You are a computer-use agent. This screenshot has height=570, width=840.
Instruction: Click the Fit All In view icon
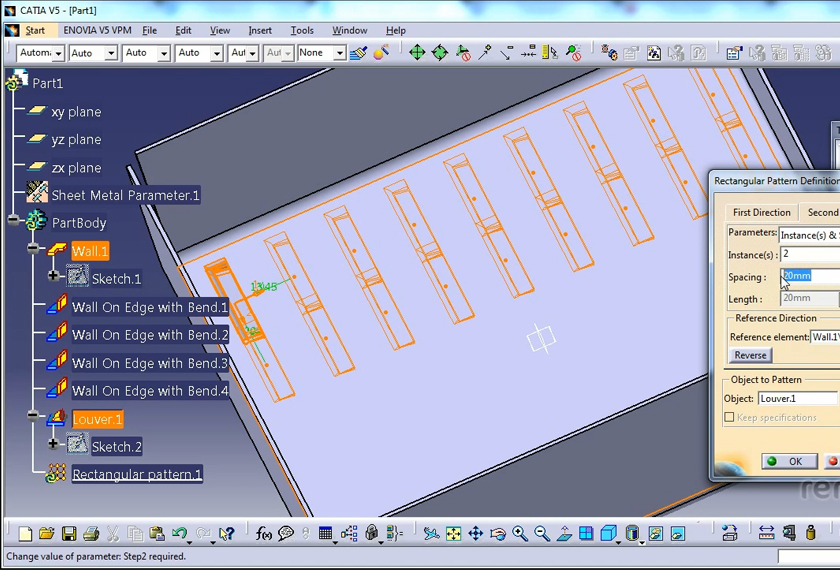[454, 534]
